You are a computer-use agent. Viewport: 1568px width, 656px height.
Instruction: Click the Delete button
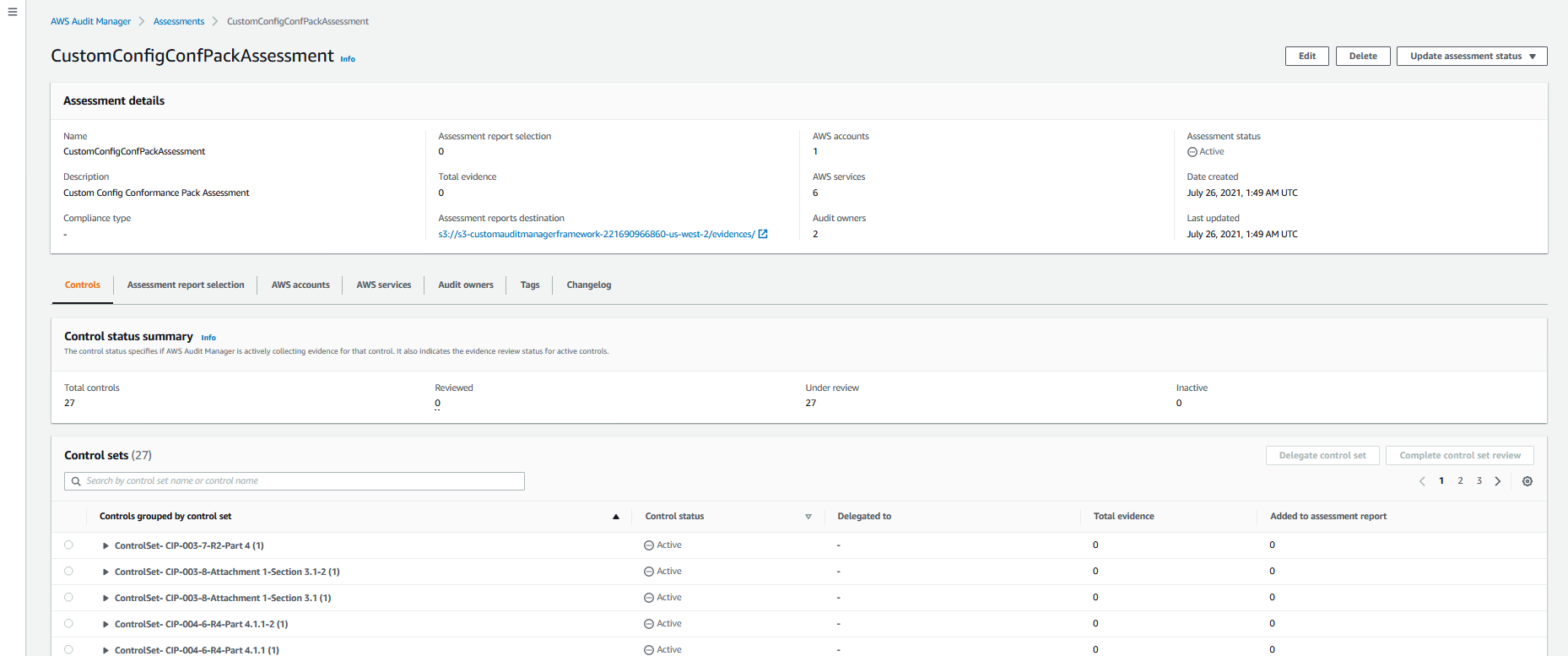click(x=1363, y=56)
